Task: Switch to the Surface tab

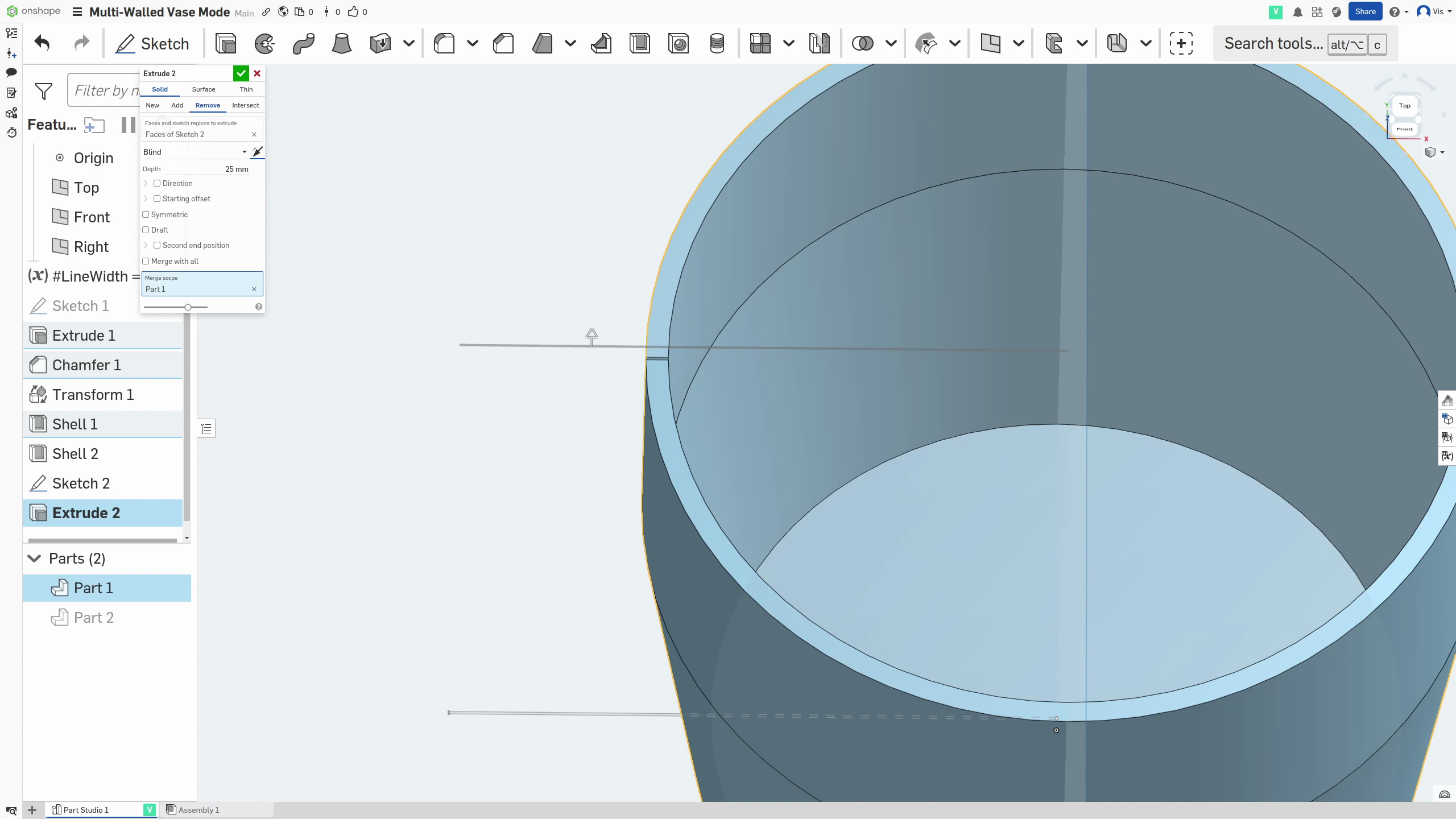Action: point(204,89)
